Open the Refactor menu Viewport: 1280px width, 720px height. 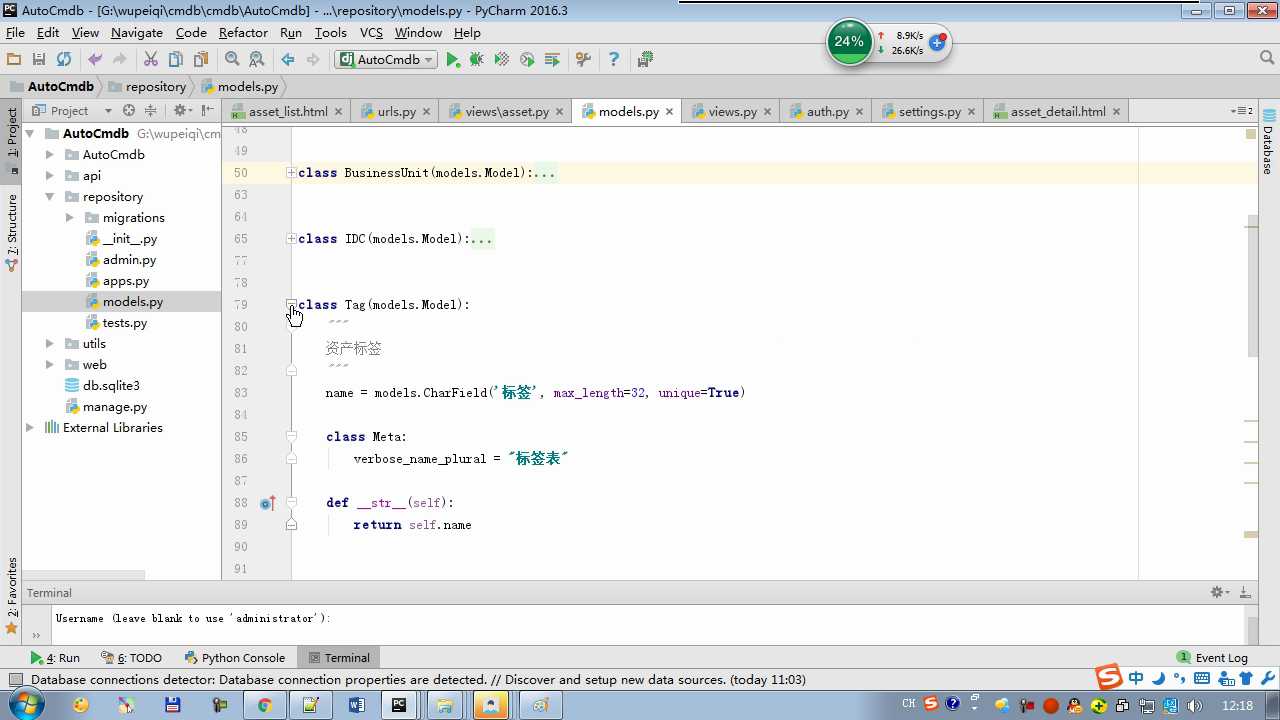[243, 33]
